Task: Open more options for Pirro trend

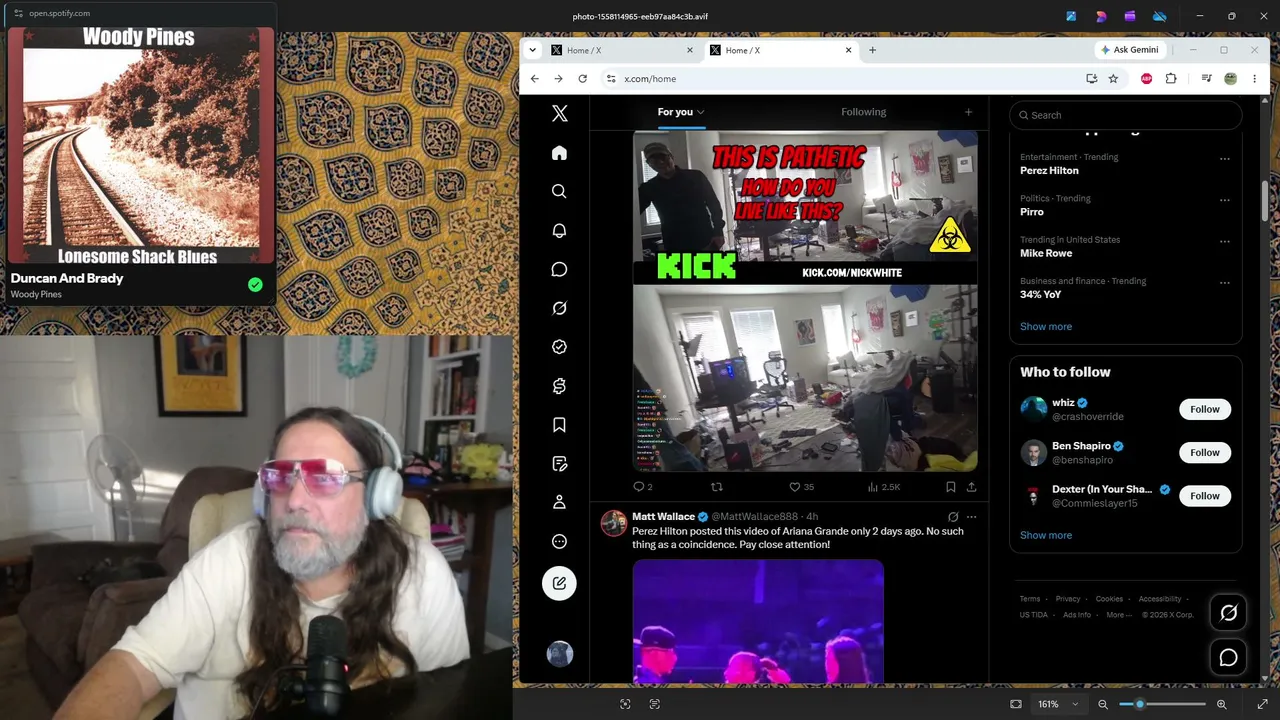Action: tap(1224, 200)
